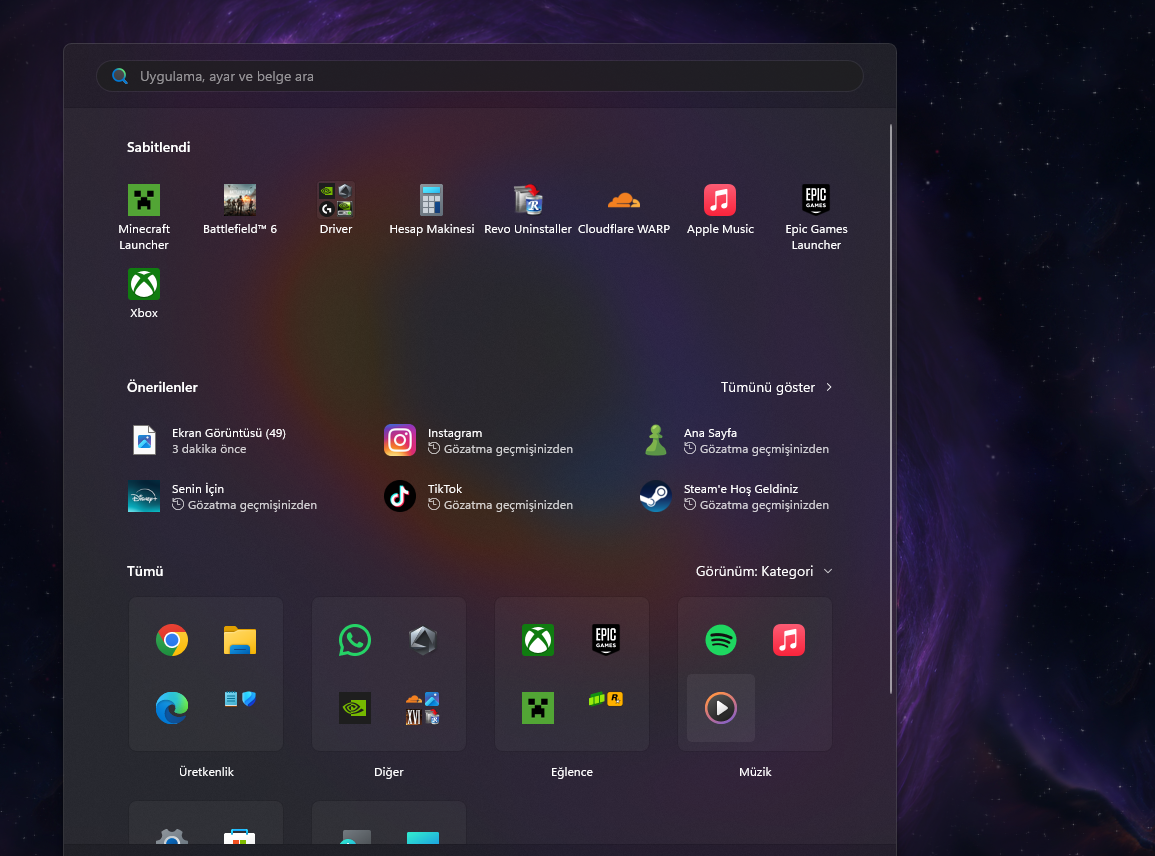Image resolution: width=1155 pixels, height=856 pixels.
Task: Click the search box Uygulama, ayar ve belge ara
Action: point(480,76)
